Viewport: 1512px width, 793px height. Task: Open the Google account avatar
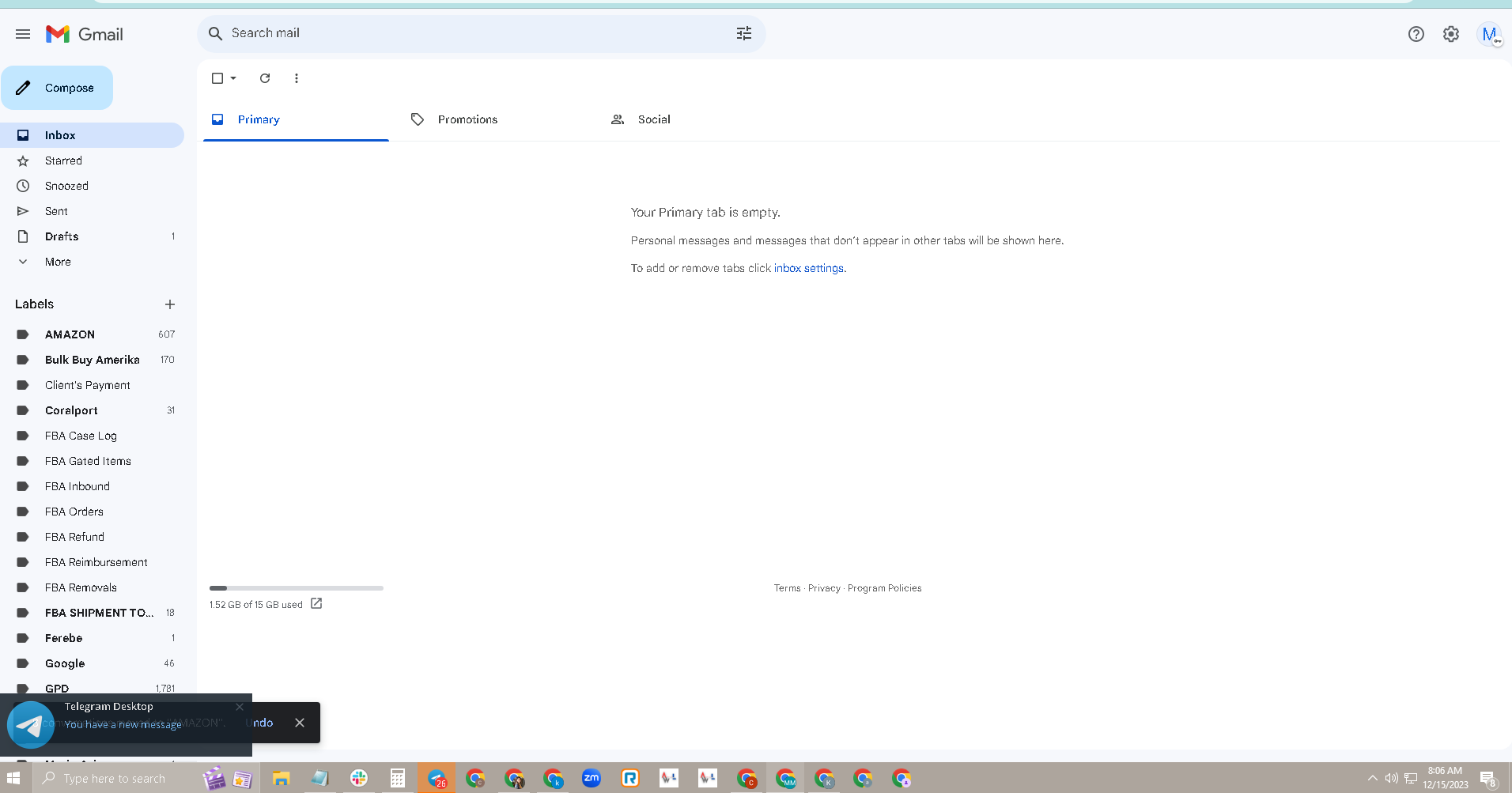(1489, 34)
